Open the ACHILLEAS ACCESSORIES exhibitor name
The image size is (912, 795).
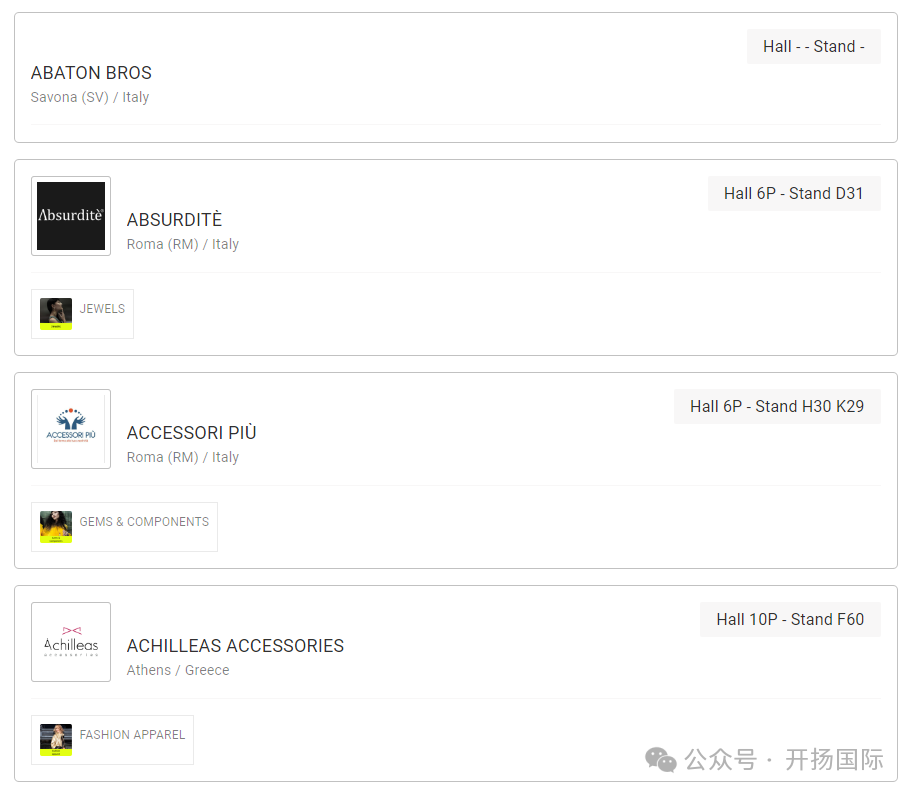236,646
